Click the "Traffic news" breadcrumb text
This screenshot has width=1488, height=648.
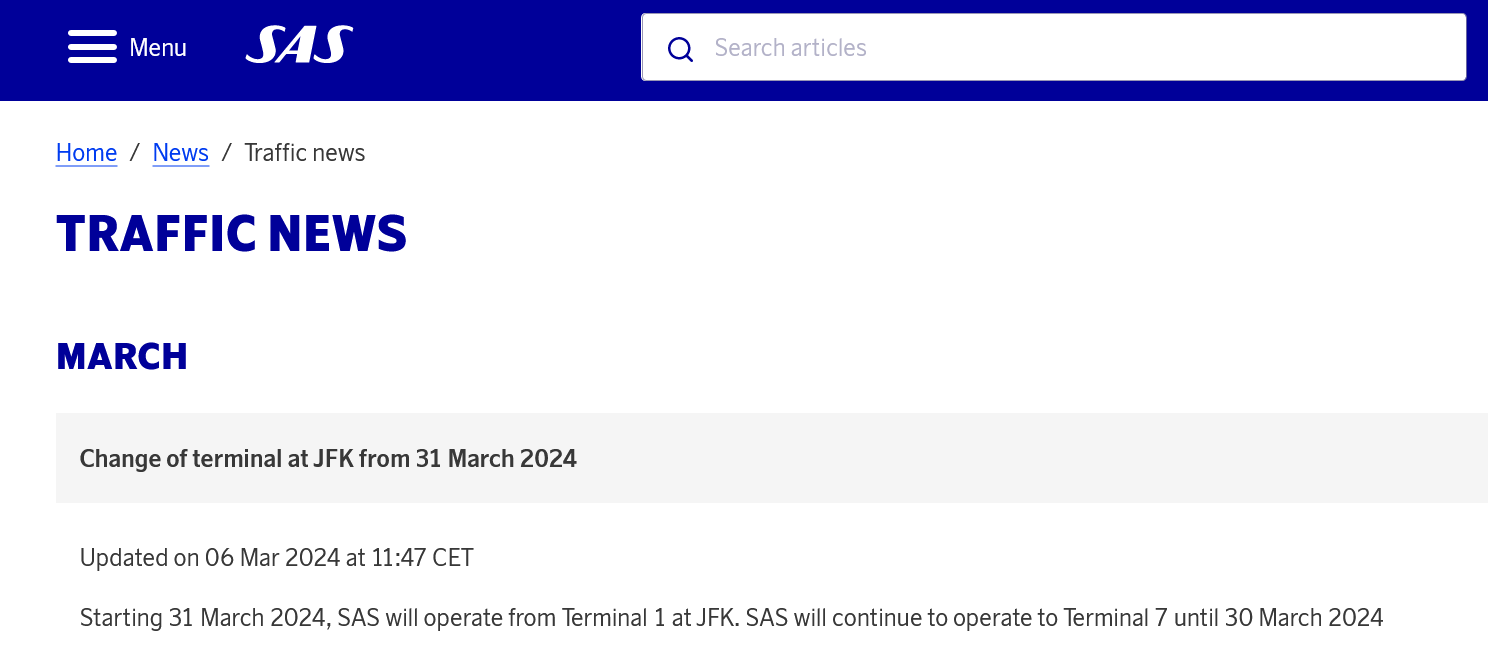tap(304, 153)
